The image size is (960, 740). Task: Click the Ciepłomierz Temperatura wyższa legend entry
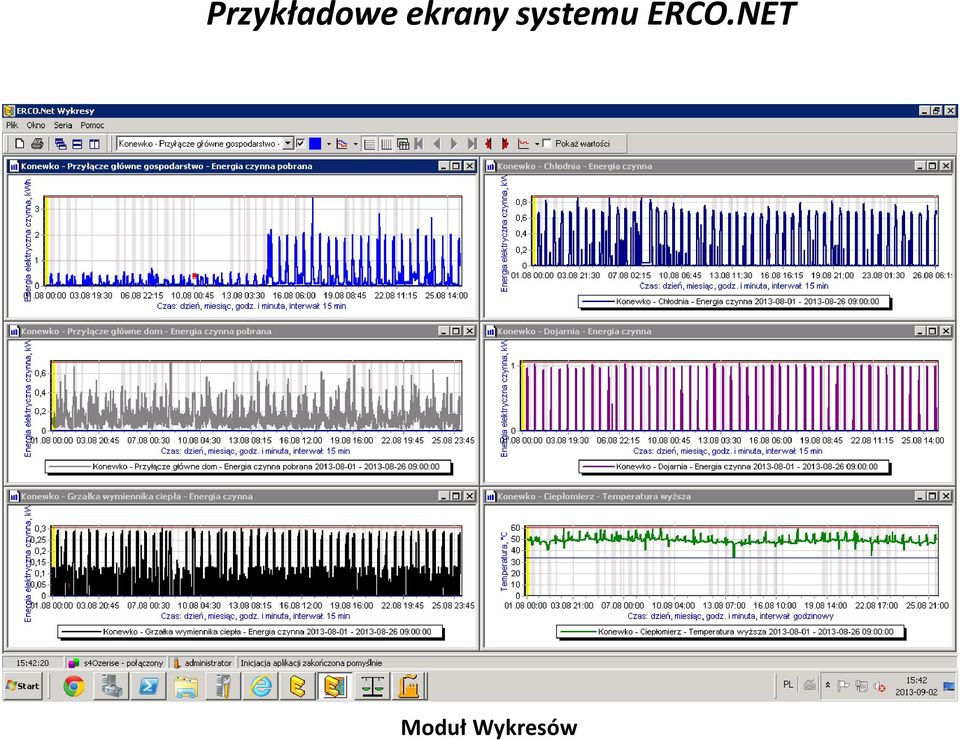point(730,632)
